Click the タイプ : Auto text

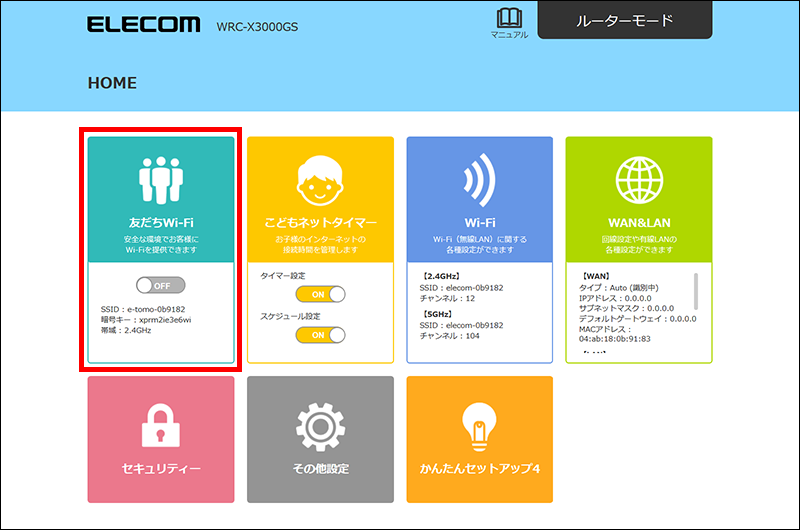(x=619, y=288)
